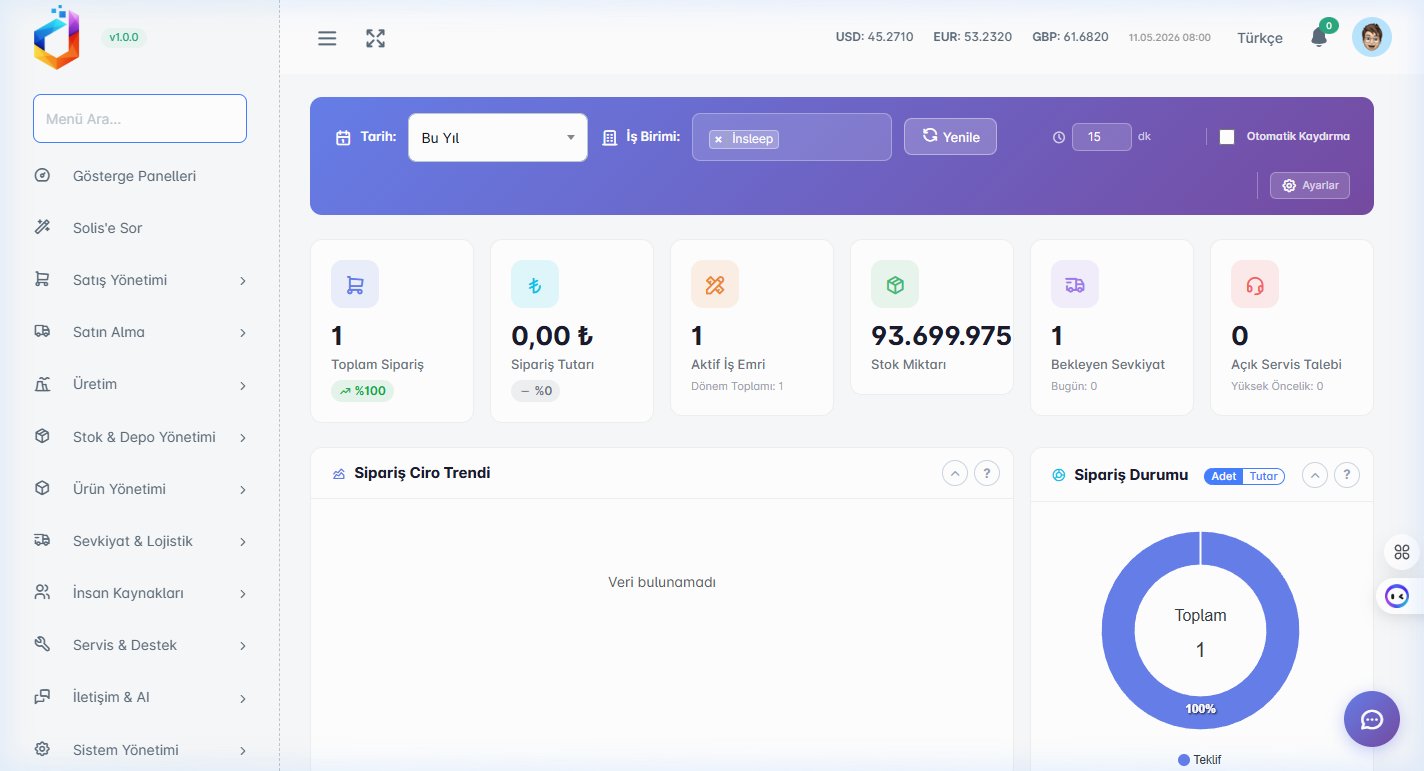Click the blue Teklif legend marker
Image resolution: width=1424 pixels, height=771 pixels.
click(x=1184, y=760)
